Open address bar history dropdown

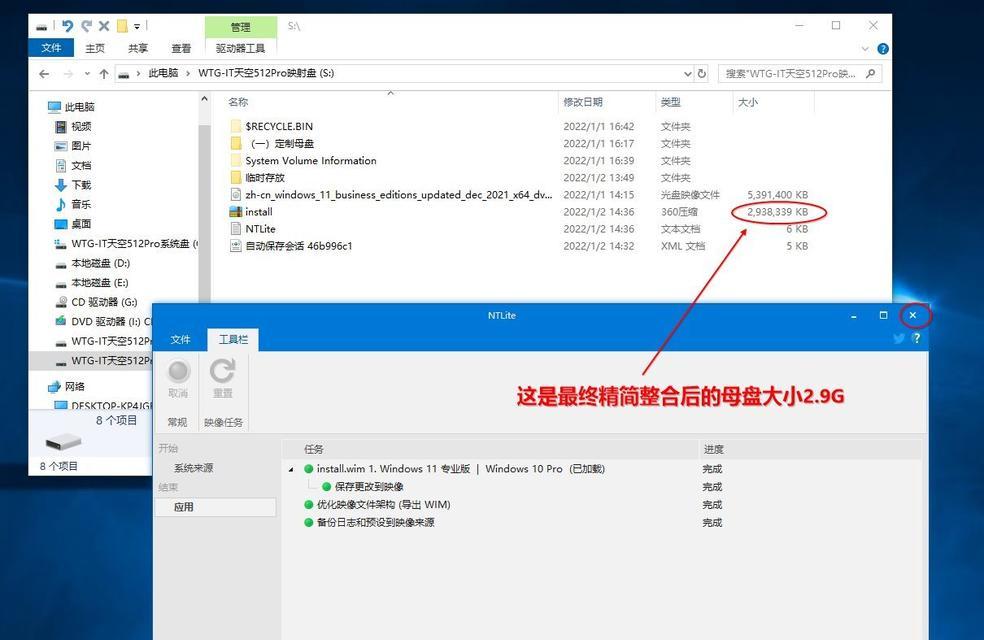click(688, 73)
